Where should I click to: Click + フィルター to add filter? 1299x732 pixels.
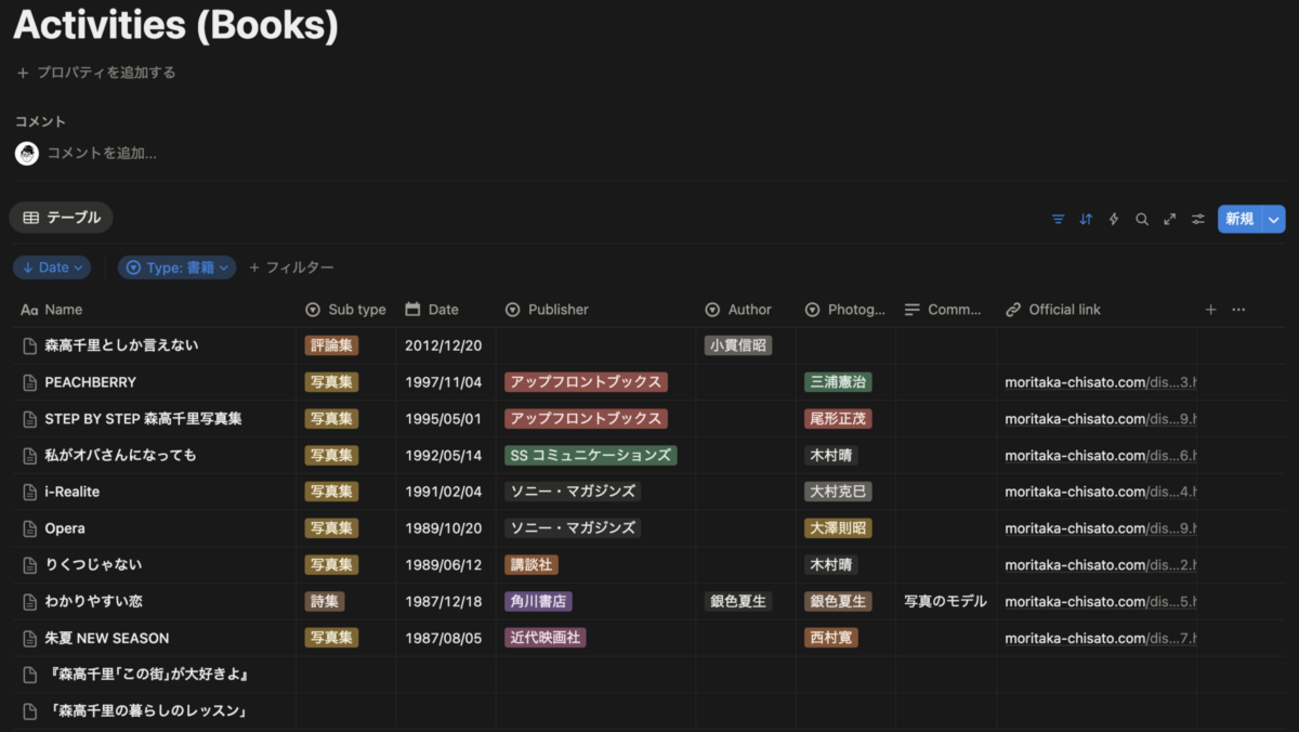[292, 268]
